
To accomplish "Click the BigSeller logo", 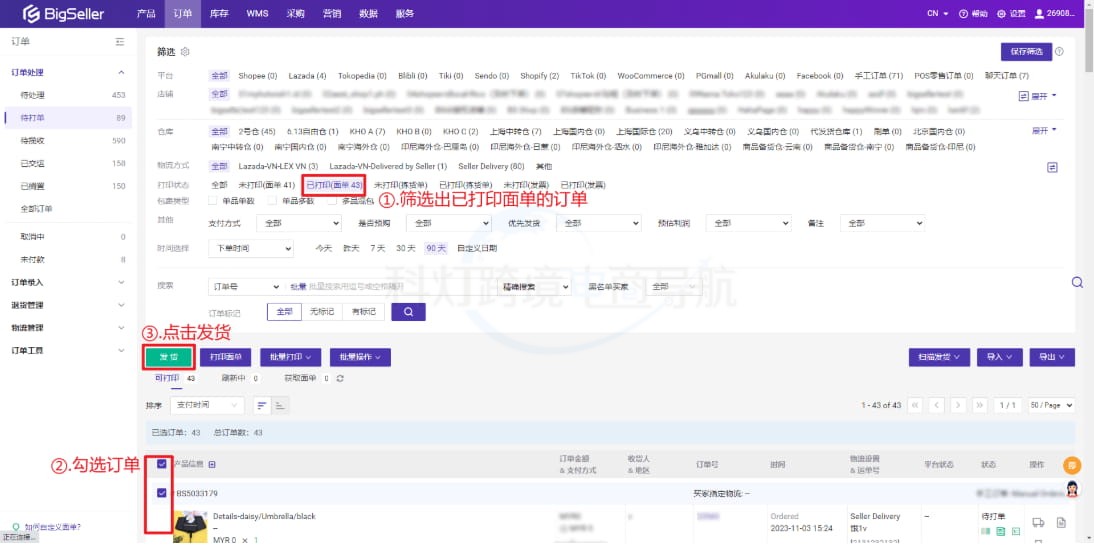I will pyautogui.click(x=62, y=13).
